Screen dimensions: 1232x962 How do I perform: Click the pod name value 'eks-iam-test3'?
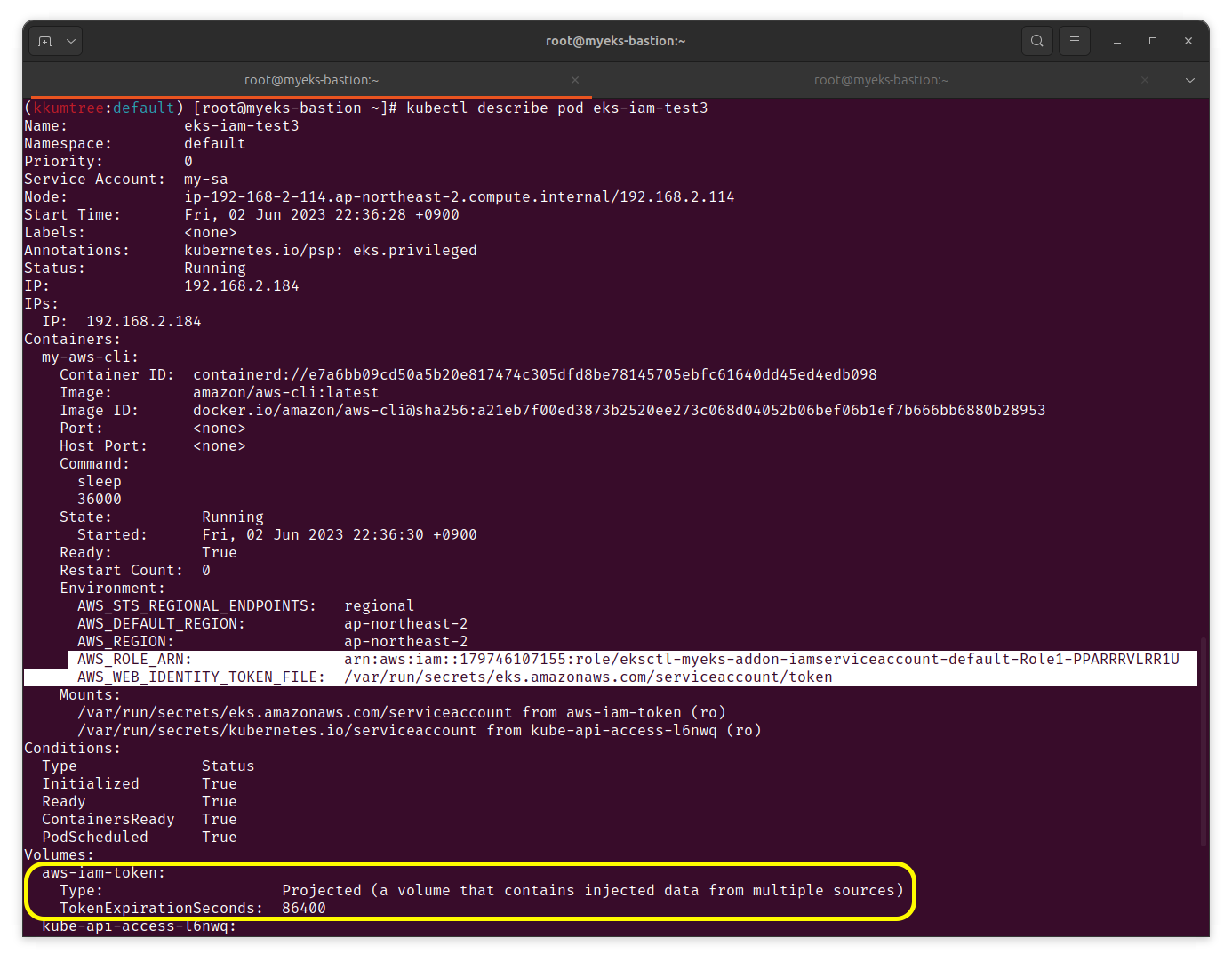pyautogui.click(x=242, y=125)
